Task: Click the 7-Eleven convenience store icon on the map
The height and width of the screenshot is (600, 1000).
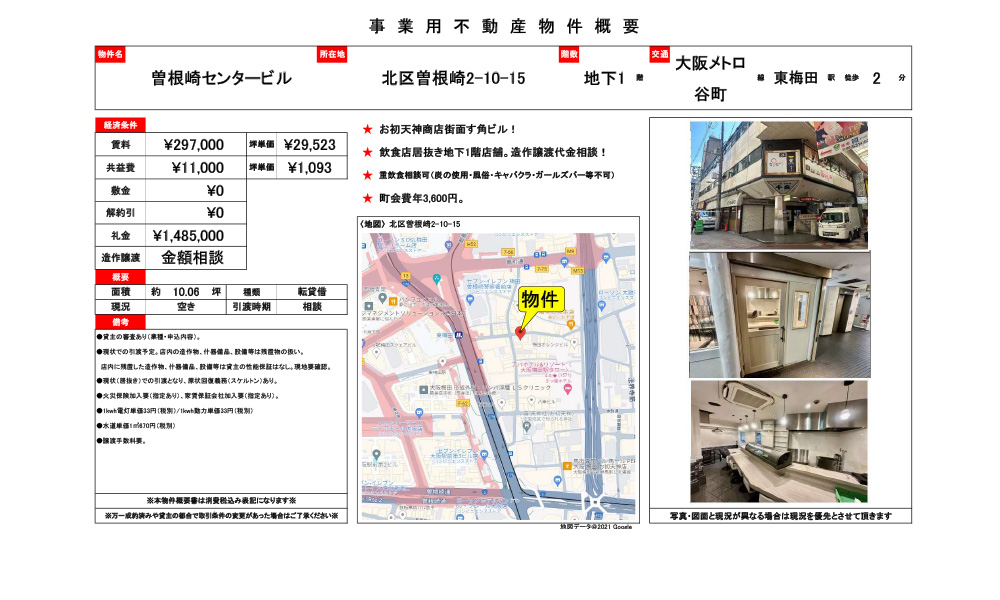Action: click(x=469, y=298)
